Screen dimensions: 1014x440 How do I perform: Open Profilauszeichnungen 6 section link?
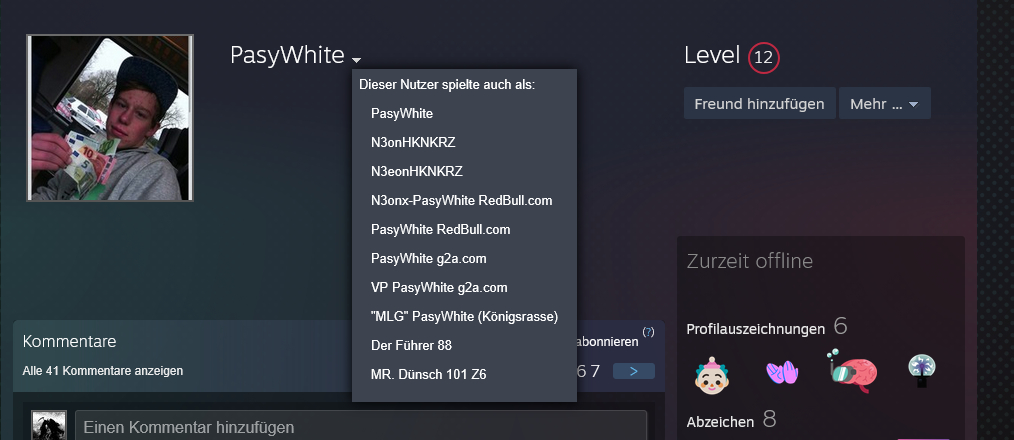click(767, 327)
